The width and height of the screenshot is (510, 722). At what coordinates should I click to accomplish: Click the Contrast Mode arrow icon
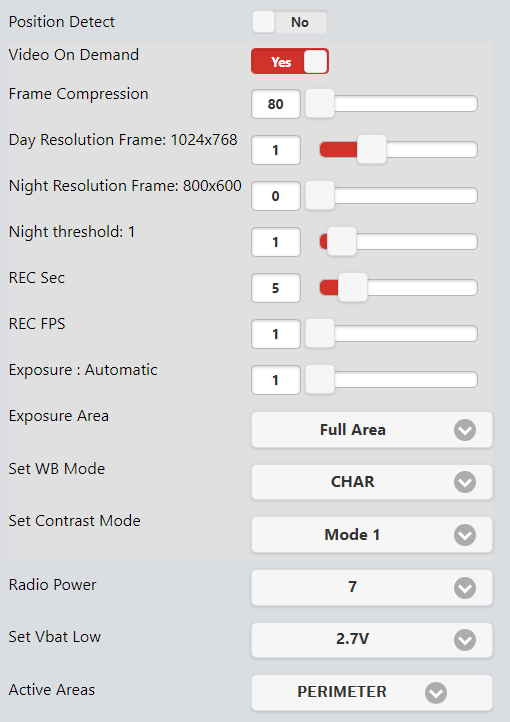click(465, 535)
